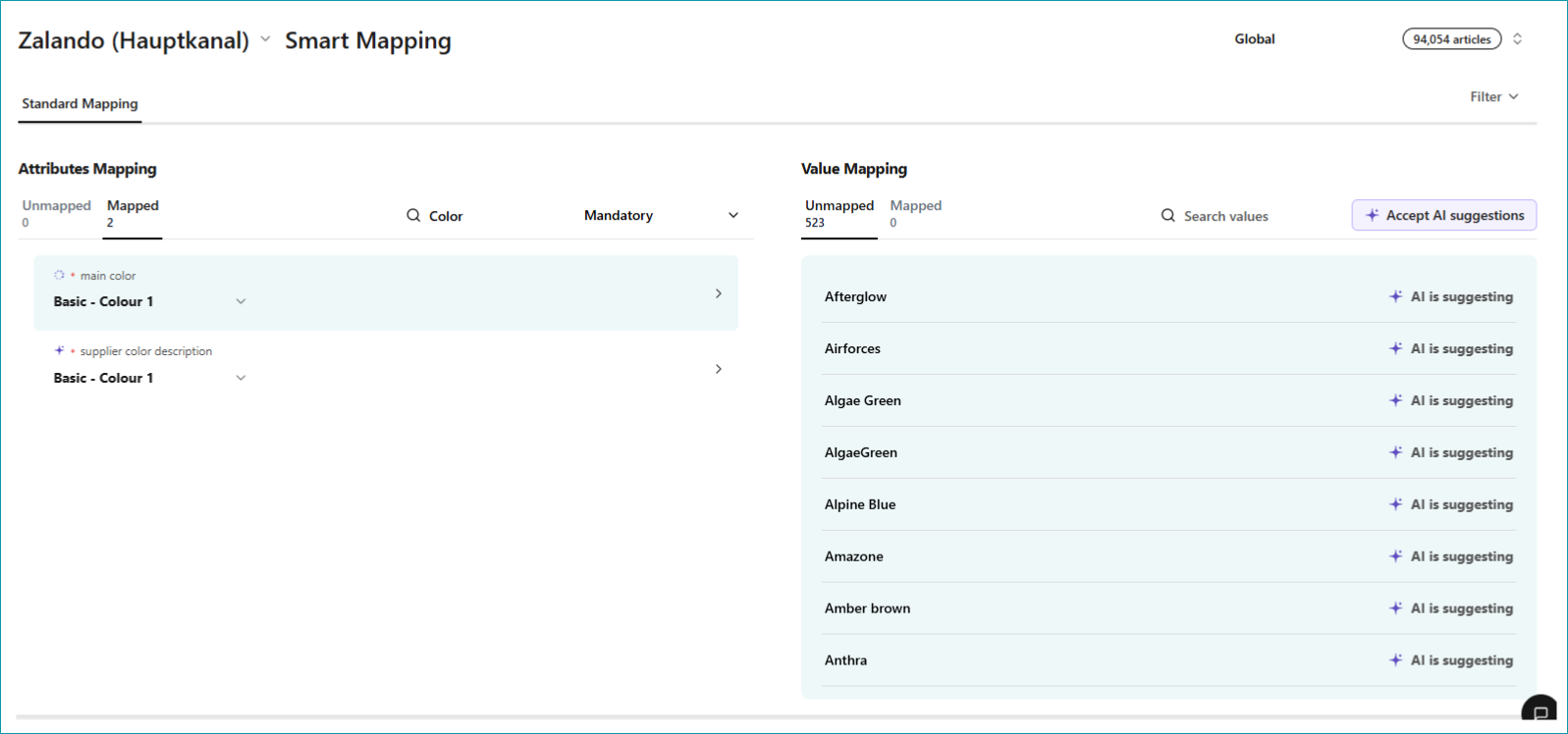The width and height of the screenshot is (1568, 734).
Task: Click the magnifier icon beside Search values
Action: pyautogui.click(x=1168, y=215)
